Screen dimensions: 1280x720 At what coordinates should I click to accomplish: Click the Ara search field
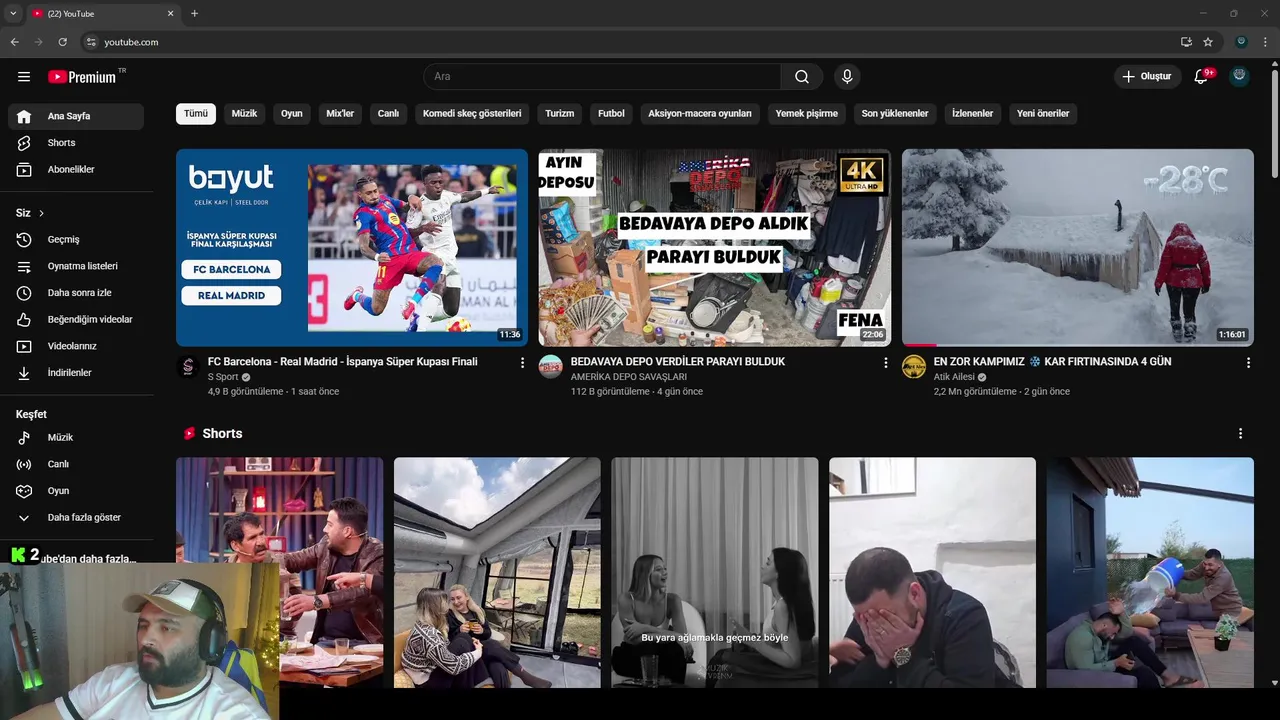602,77
